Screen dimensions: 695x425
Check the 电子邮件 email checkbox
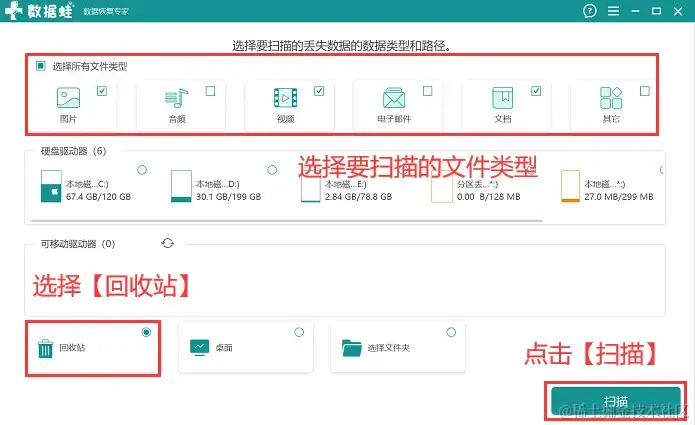click(x=428, y=91)
